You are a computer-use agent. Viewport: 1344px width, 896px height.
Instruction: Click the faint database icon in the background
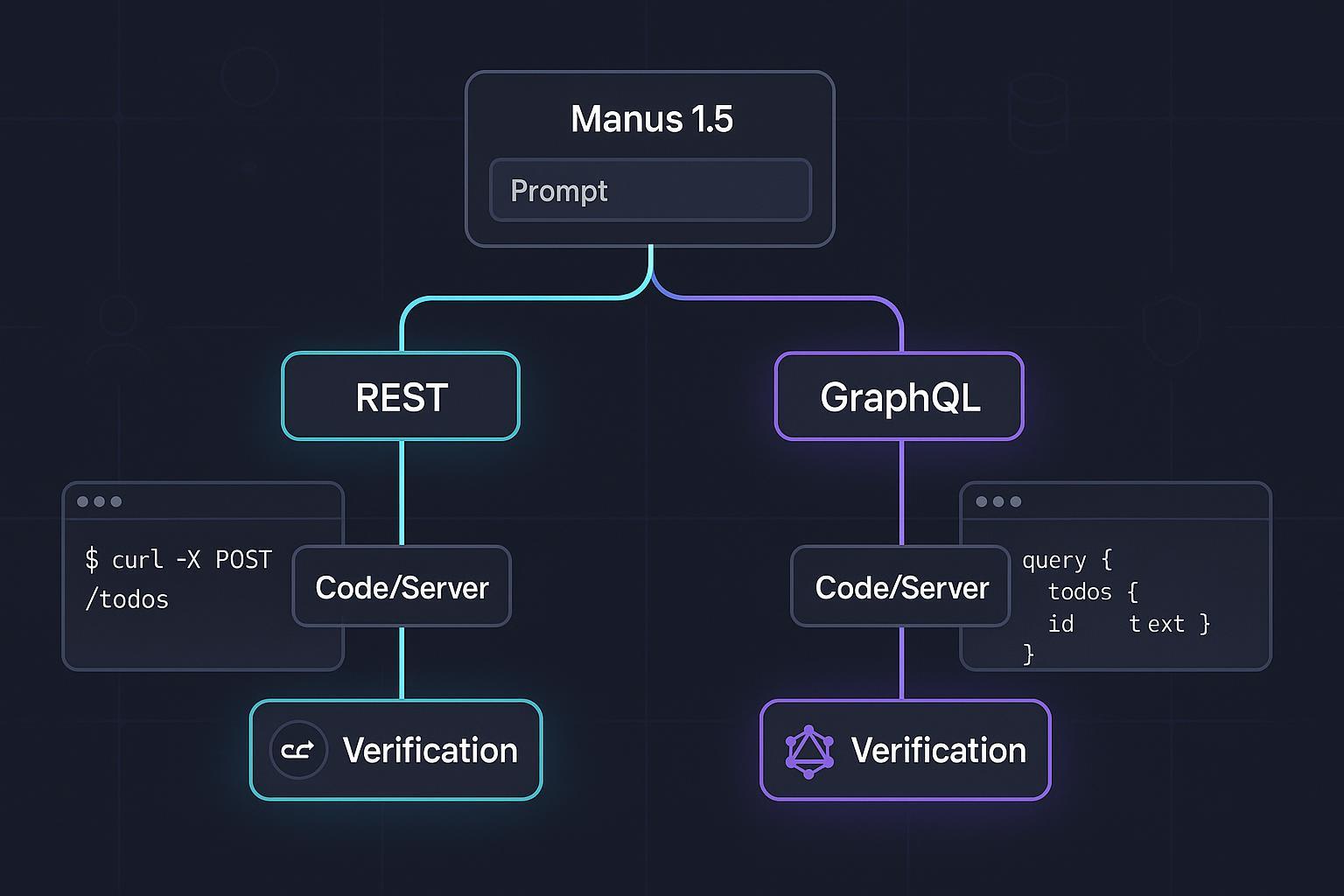1039,113
